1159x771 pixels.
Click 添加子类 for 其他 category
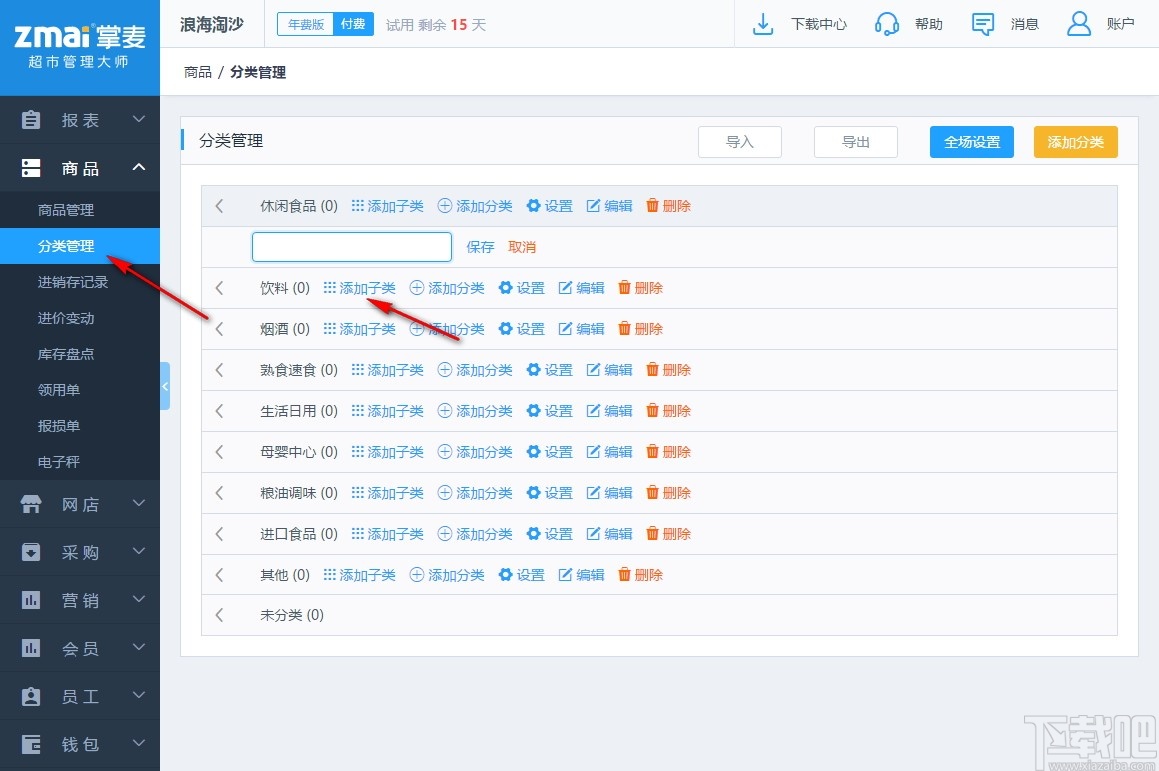coord(359,574)
